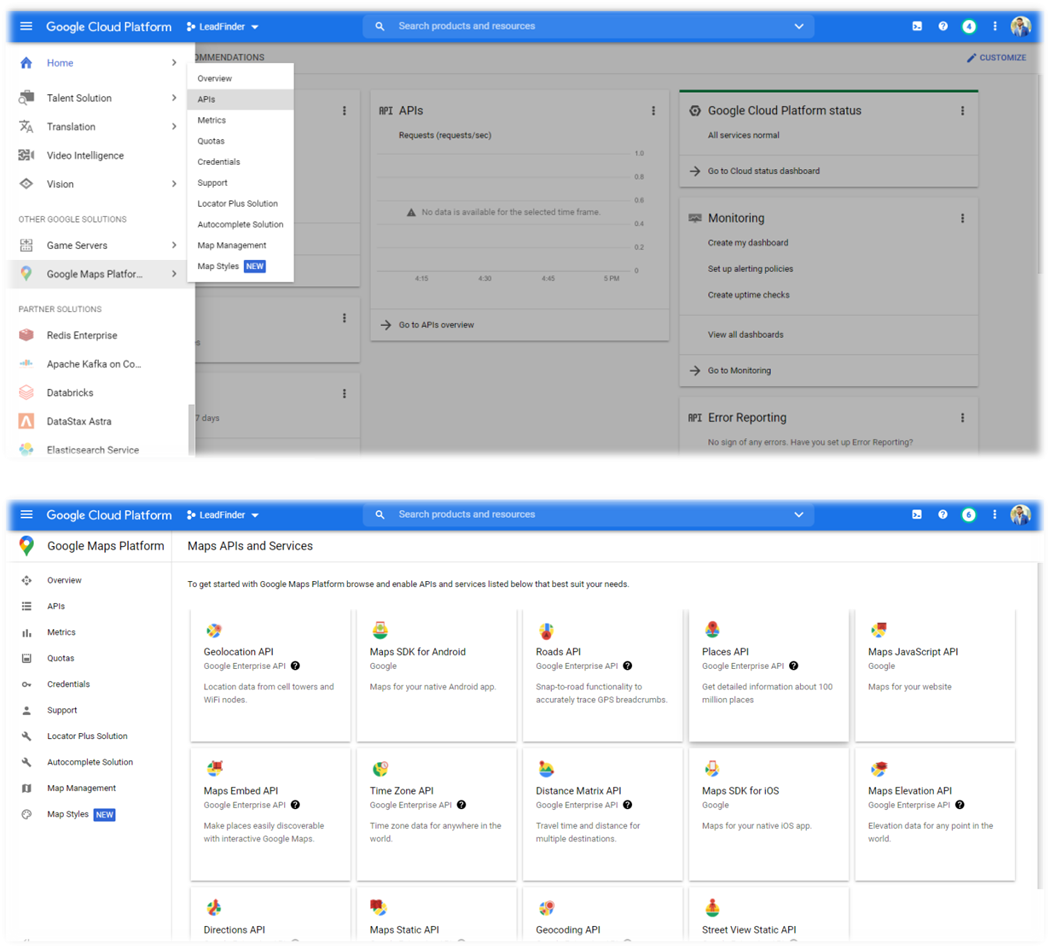Screen dimensions: 1050x948
Task: Click the navigation menu's vertical scrollbar
Action: (191, 428)
